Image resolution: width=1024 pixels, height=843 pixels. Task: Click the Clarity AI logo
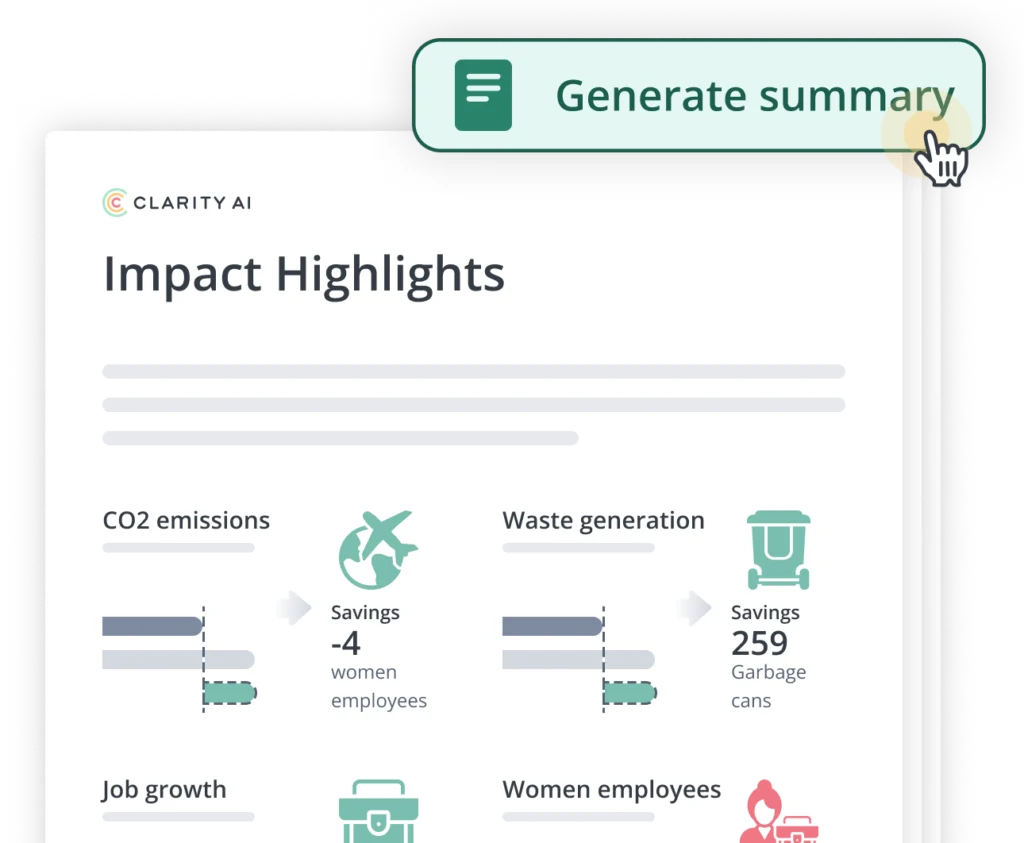click(x=177, y=203)
